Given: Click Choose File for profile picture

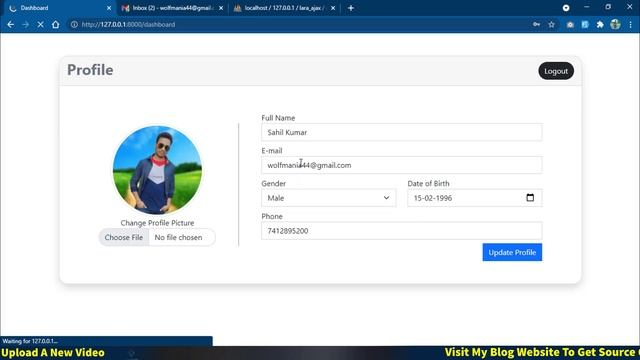Looking at the screenshot, I should point(124,237).
